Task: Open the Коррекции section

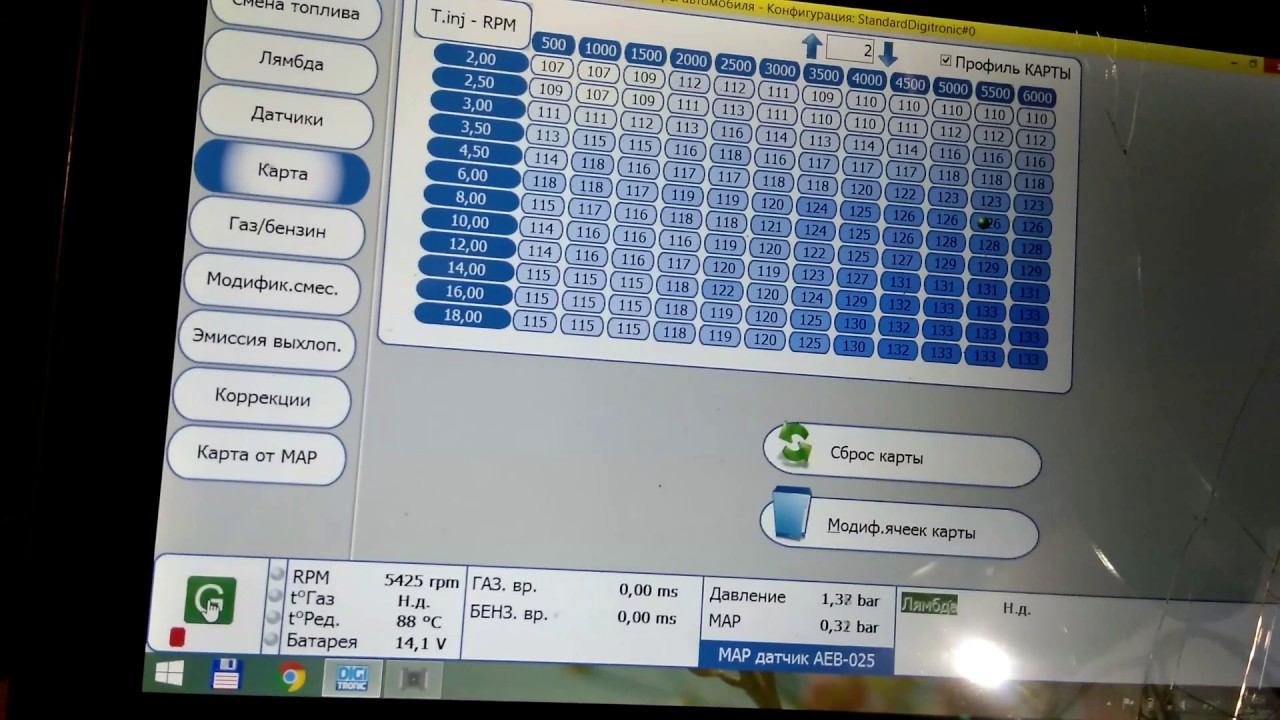Action: tap(262, 398)
